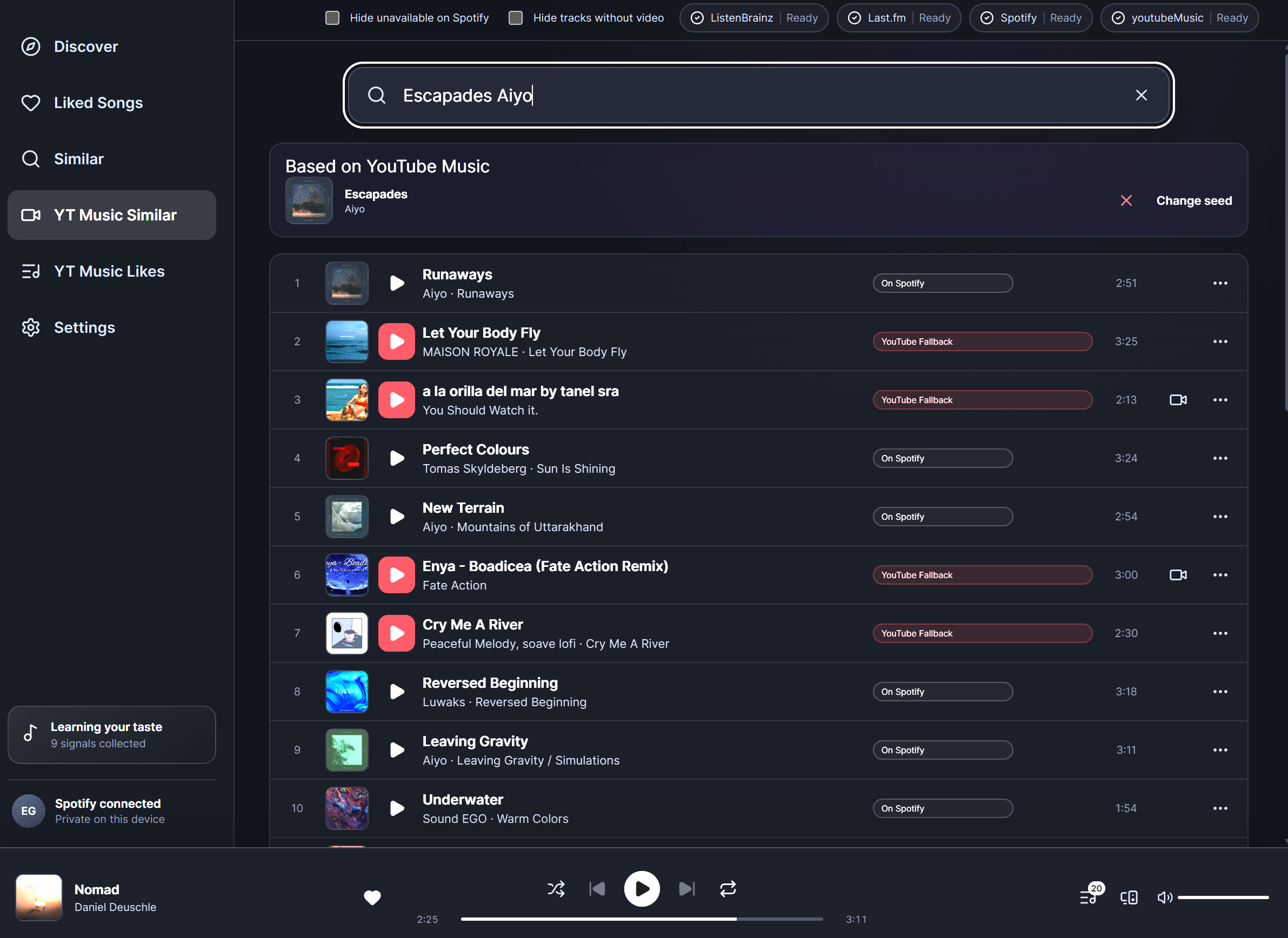Skip to next track
Screen dimensions: 1288x938
[x=687, y=889]
